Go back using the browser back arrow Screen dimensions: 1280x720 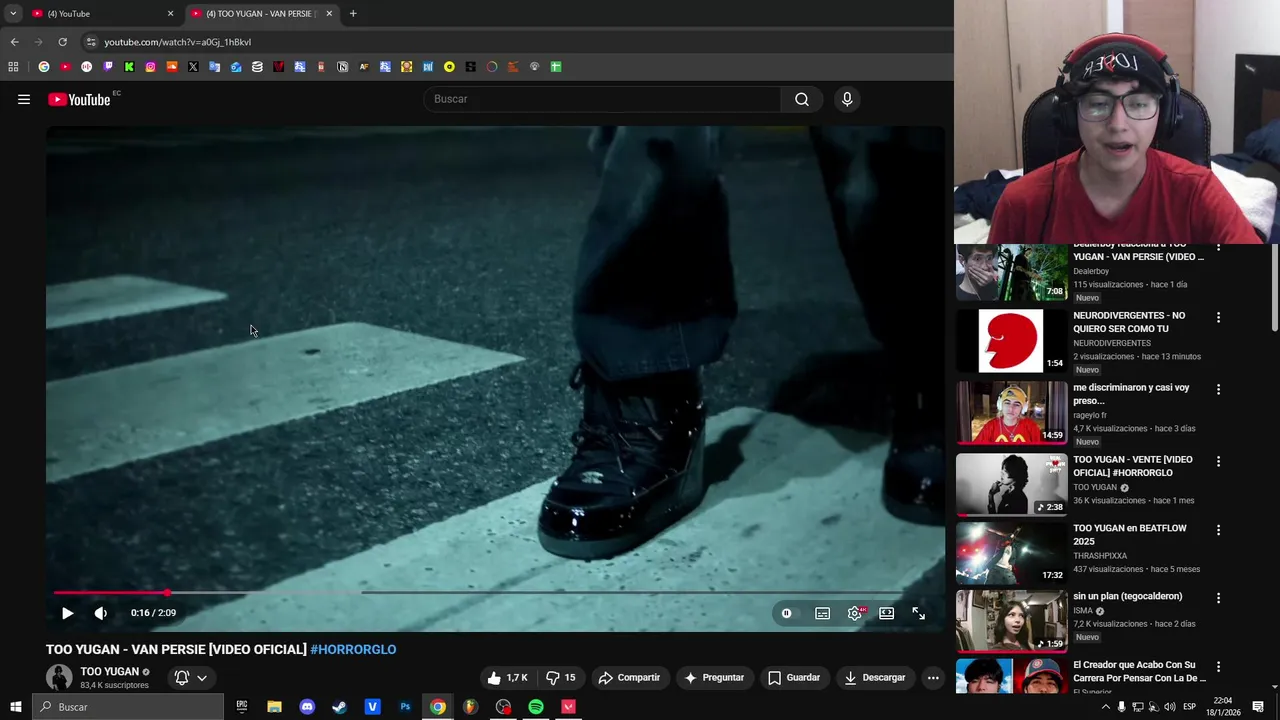(14, 42)
